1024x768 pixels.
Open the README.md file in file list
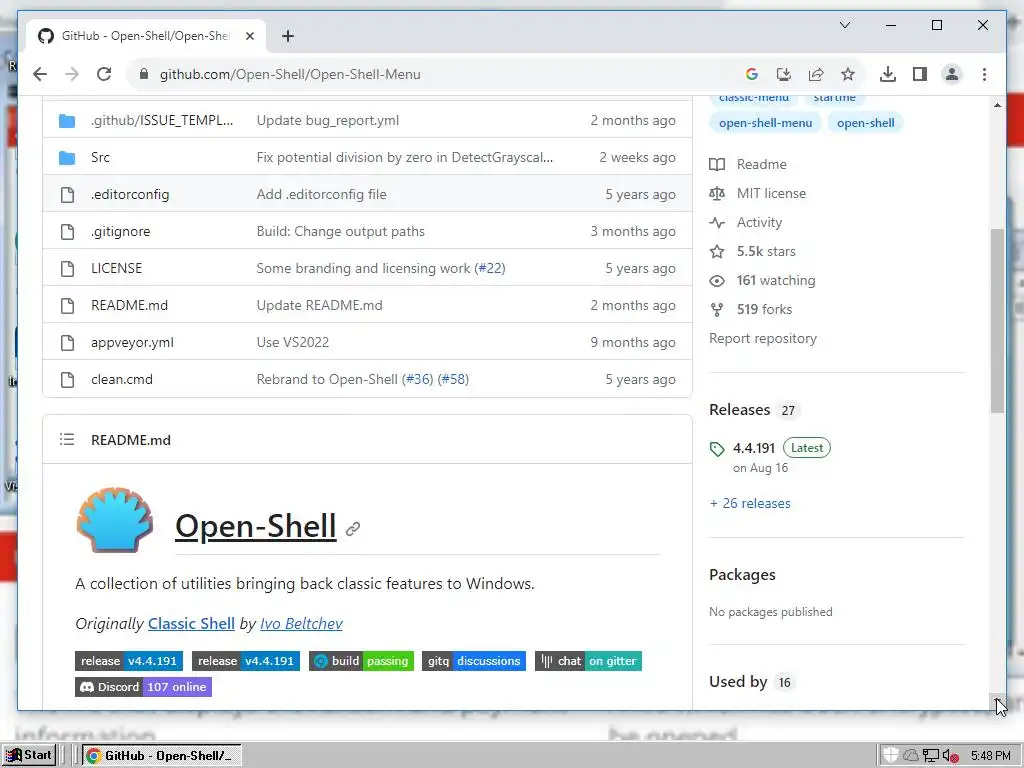click(129, 305)
